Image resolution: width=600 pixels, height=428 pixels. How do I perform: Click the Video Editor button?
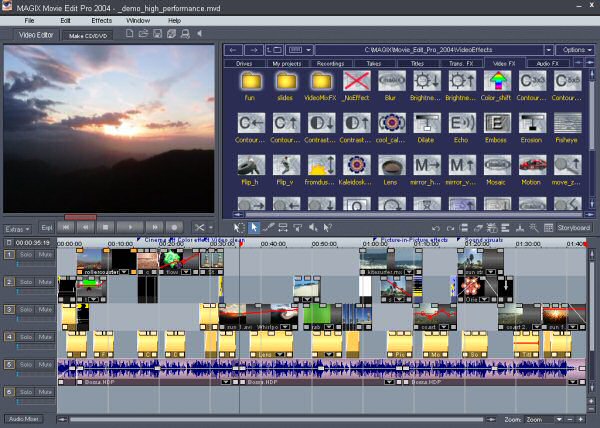(36, 35)
